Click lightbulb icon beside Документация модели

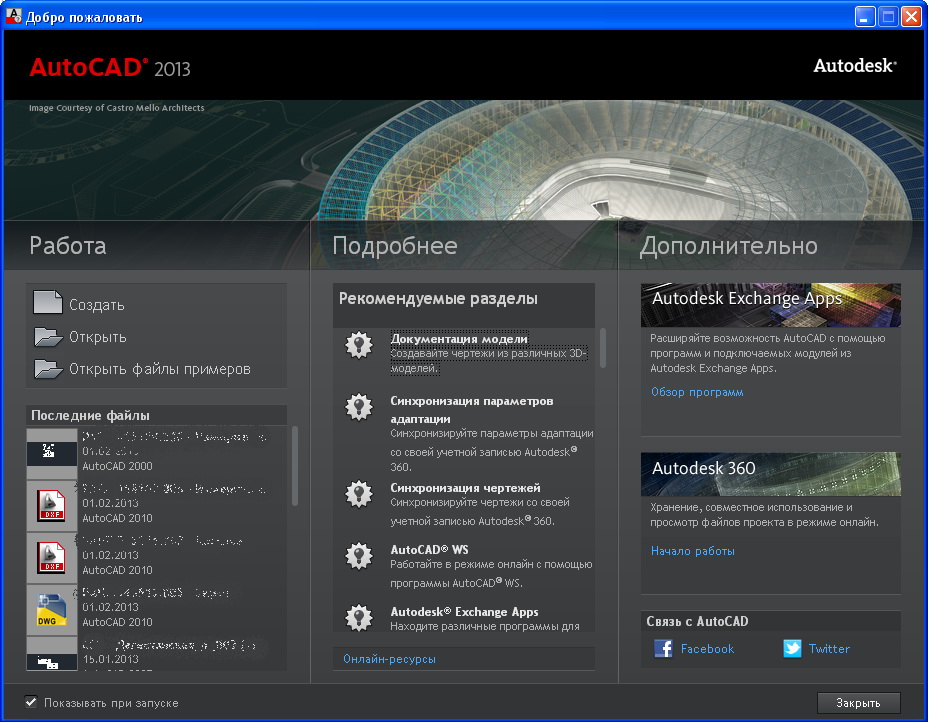tap(359, 345)
